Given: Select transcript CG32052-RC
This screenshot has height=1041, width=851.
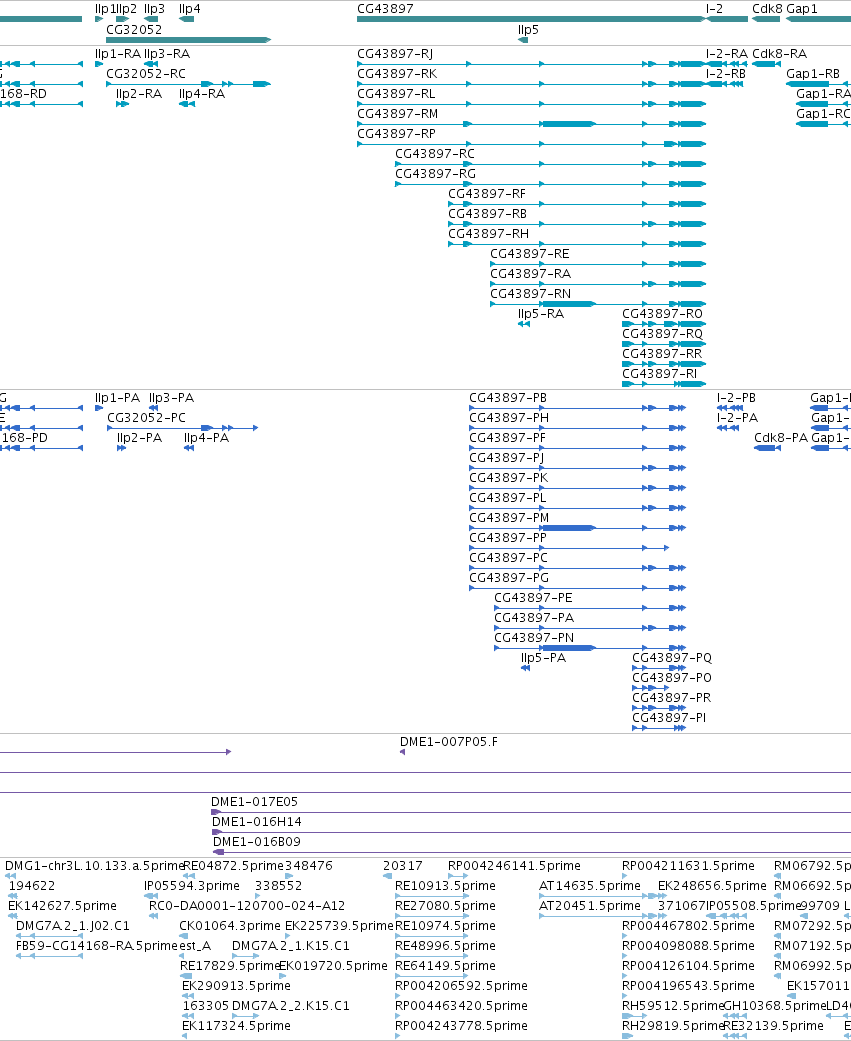Looking at the screenshot, I should pyautogui.click(x=146, y=73).
